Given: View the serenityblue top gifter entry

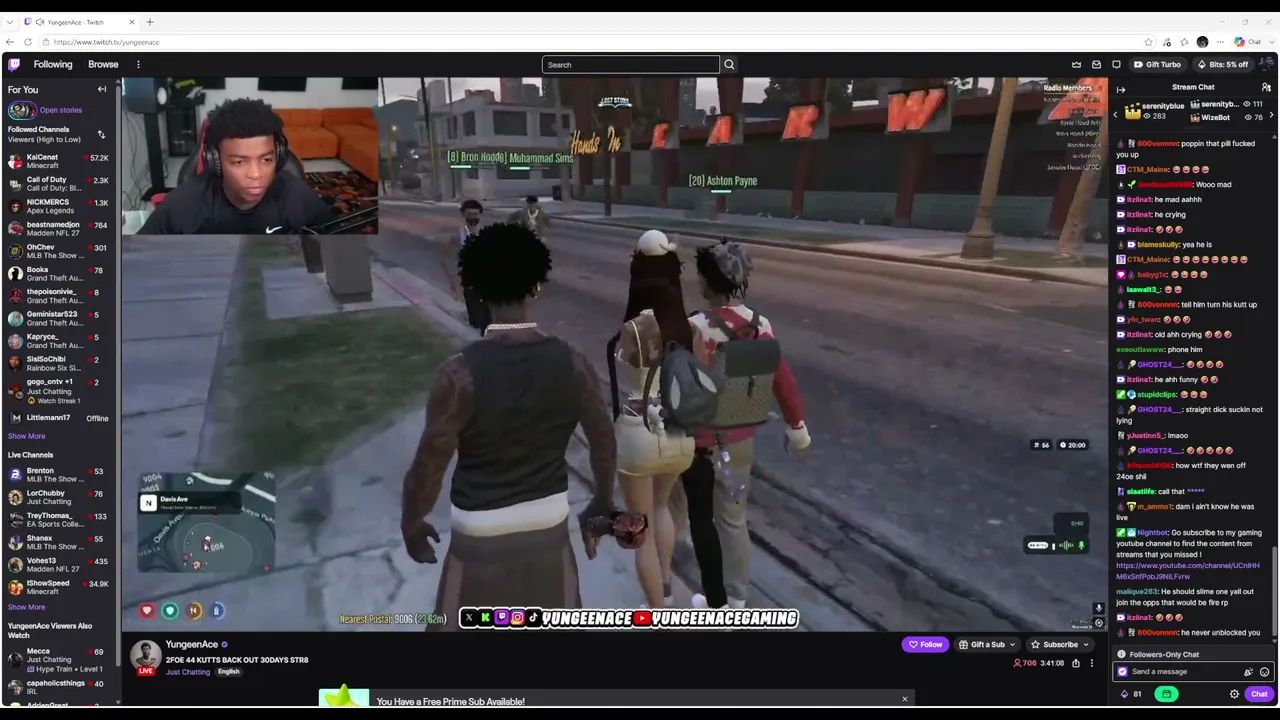Looking at the screenshot, I should point(1152,110).
